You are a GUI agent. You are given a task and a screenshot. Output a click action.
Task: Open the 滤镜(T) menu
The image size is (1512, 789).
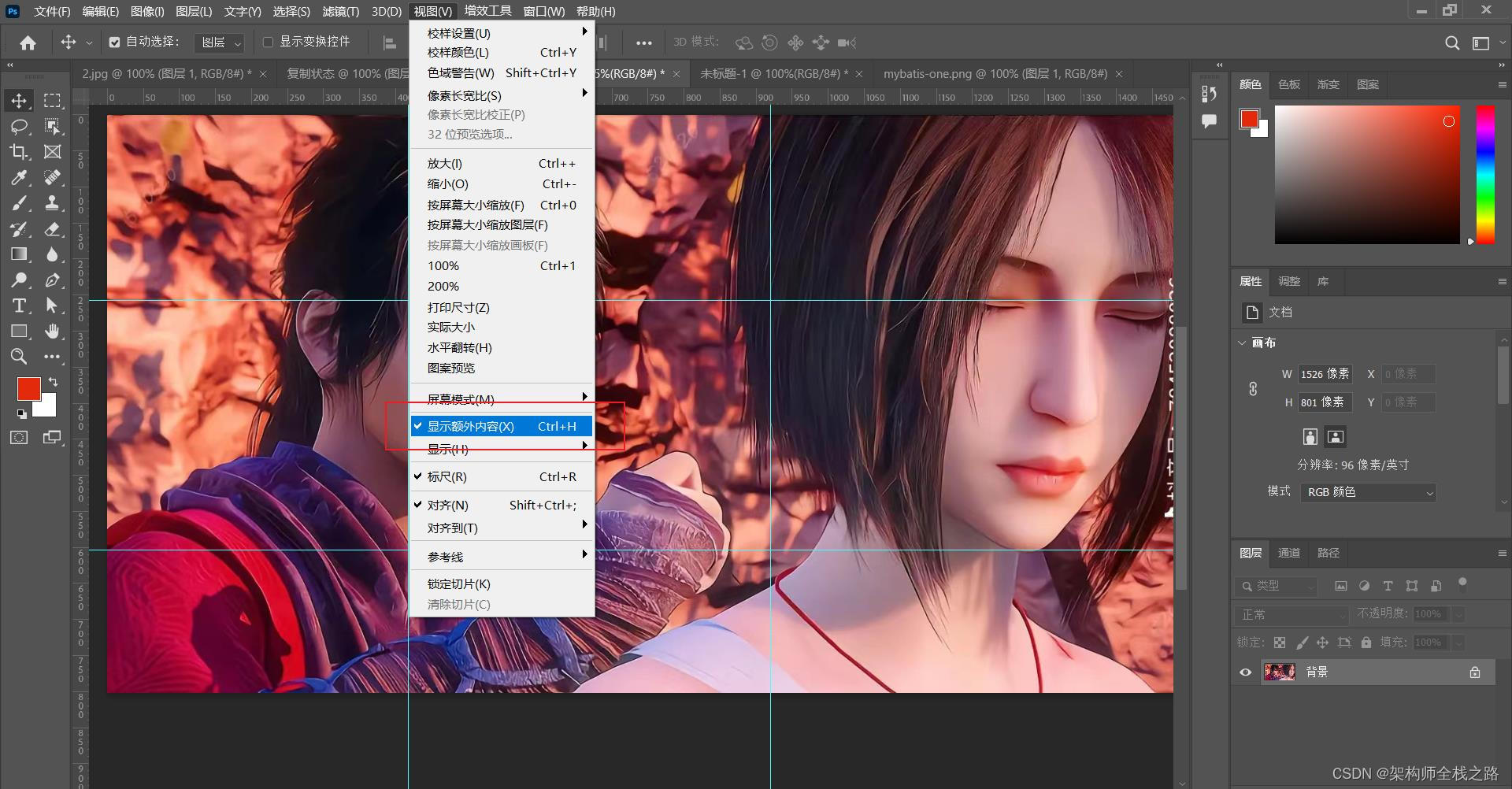point(341,11)
